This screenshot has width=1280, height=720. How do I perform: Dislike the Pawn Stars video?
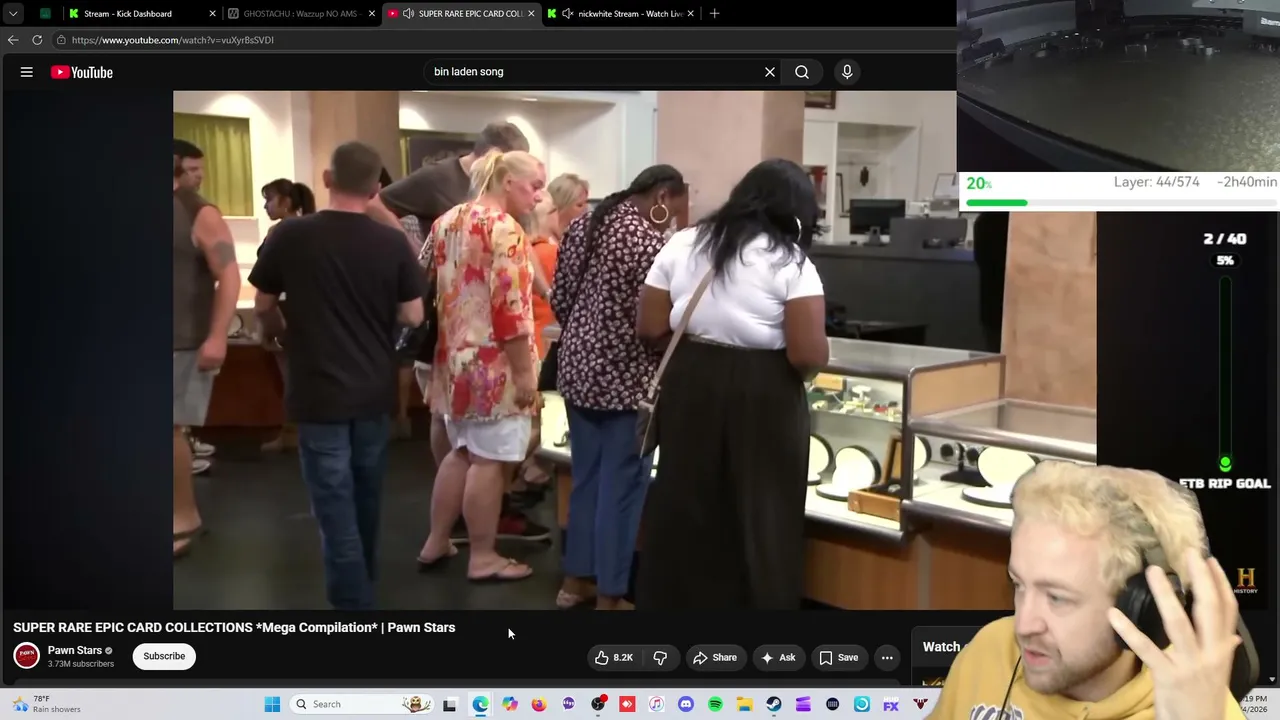[x=660, y=657]
